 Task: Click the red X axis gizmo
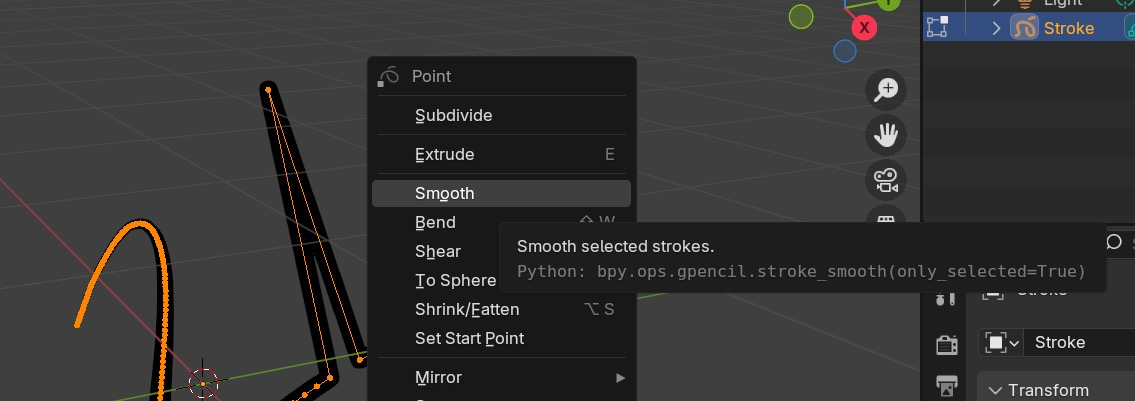(862, 27)
